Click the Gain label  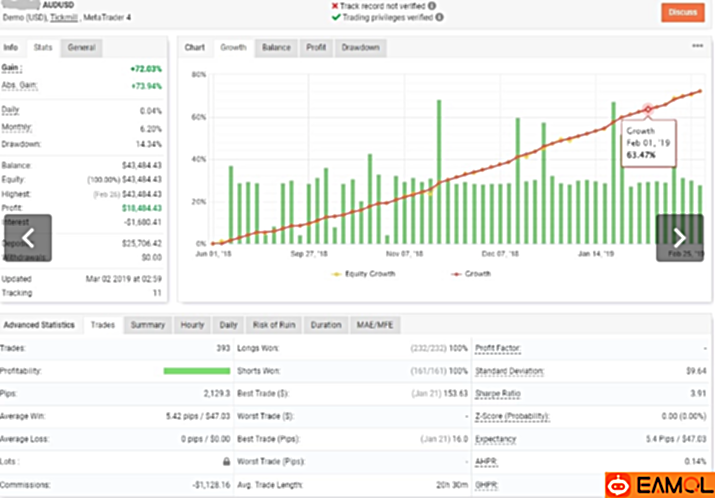point(12,68)
